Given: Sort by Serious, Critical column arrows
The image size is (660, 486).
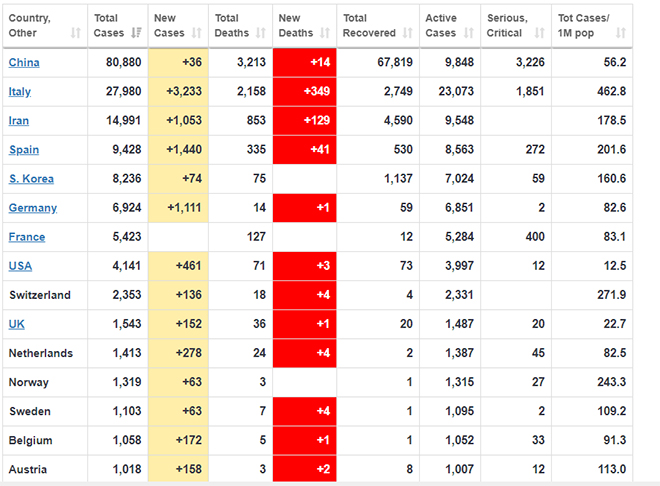Looking at the screenshot, I should (540, 33).
